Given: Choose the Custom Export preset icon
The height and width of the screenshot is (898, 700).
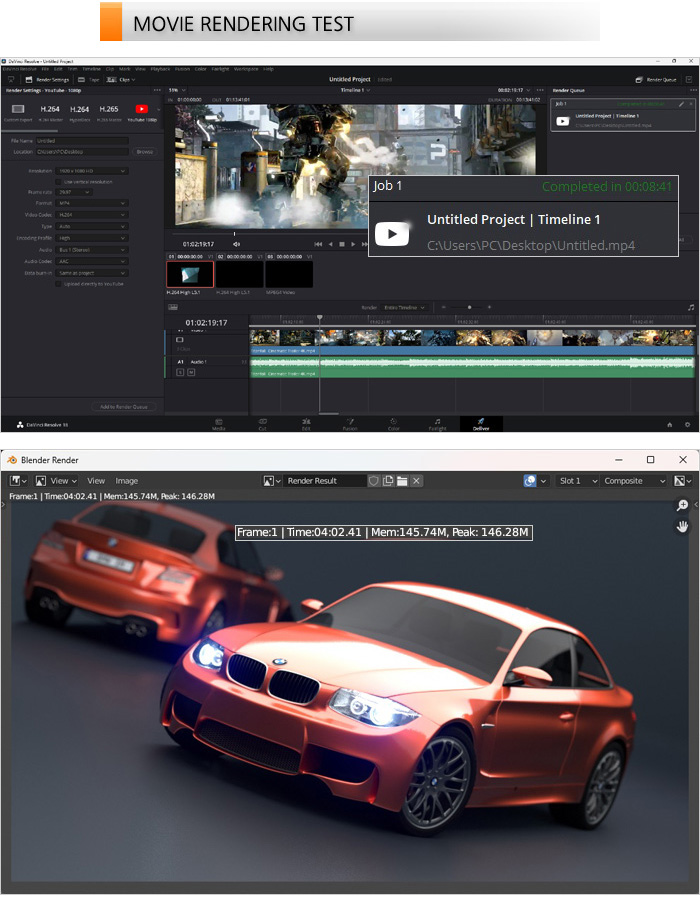Looking at the screenshot, I should pos(18,109).
